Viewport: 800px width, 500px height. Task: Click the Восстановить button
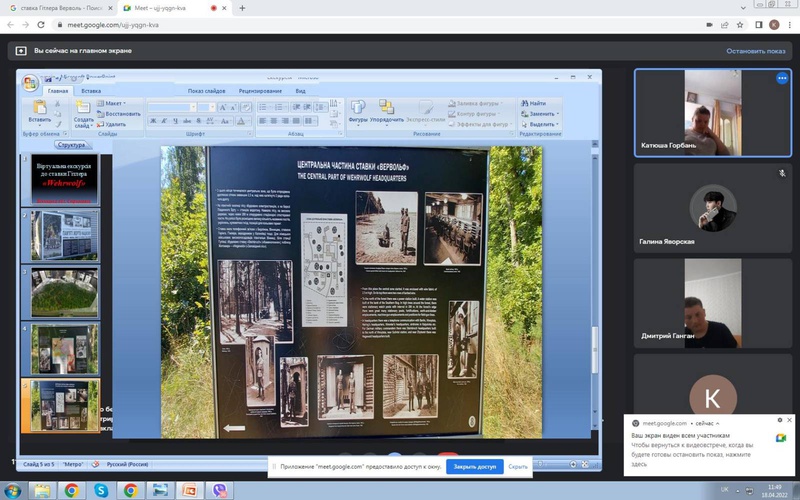(x=118, y=114)
